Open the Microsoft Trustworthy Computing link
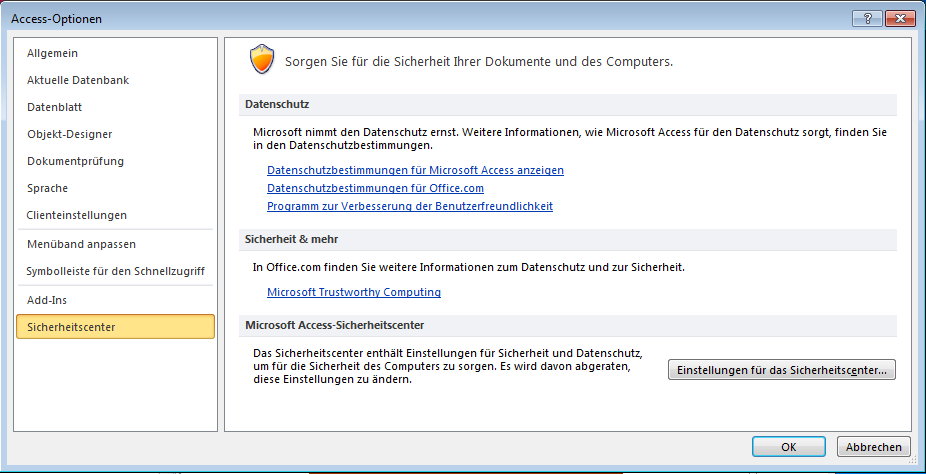The height and width of the screenshot is (474, 926). (x=354, y=292)
